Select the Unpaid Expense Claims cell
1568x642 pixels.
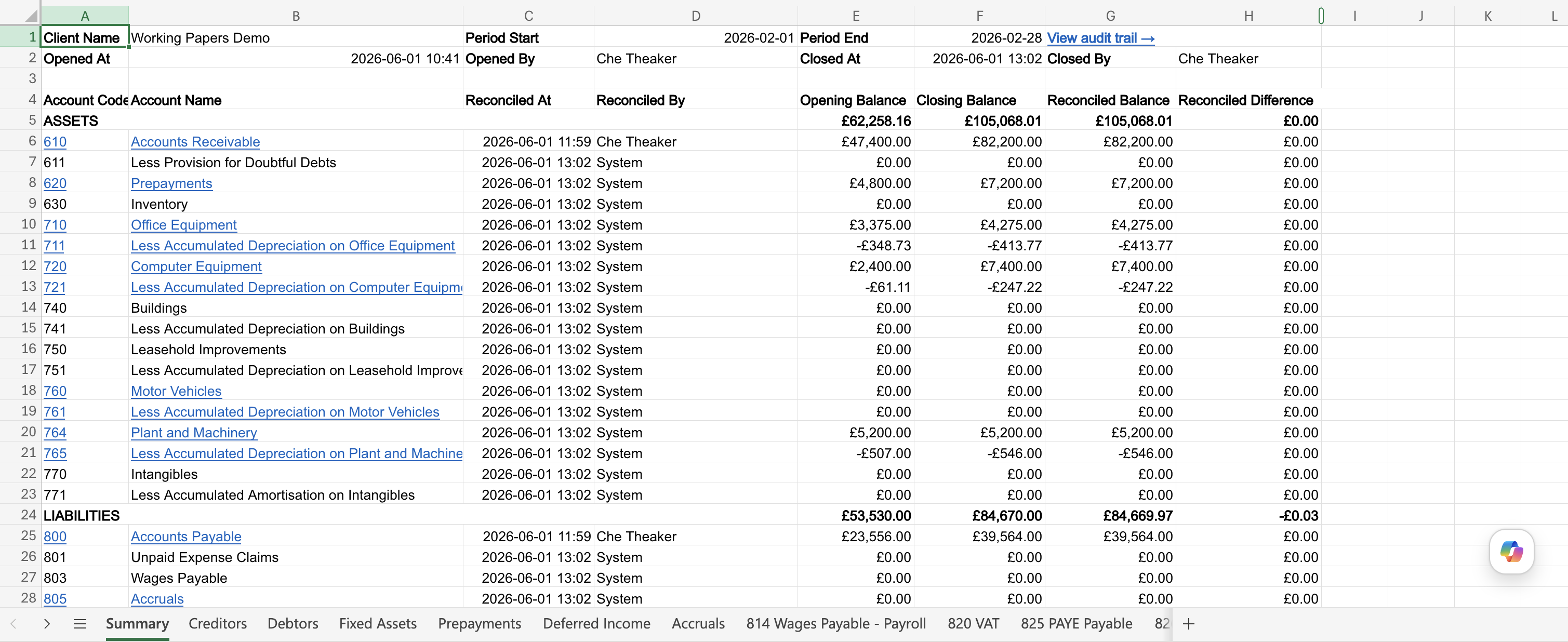pyautogui.click(x=296, y=557)
